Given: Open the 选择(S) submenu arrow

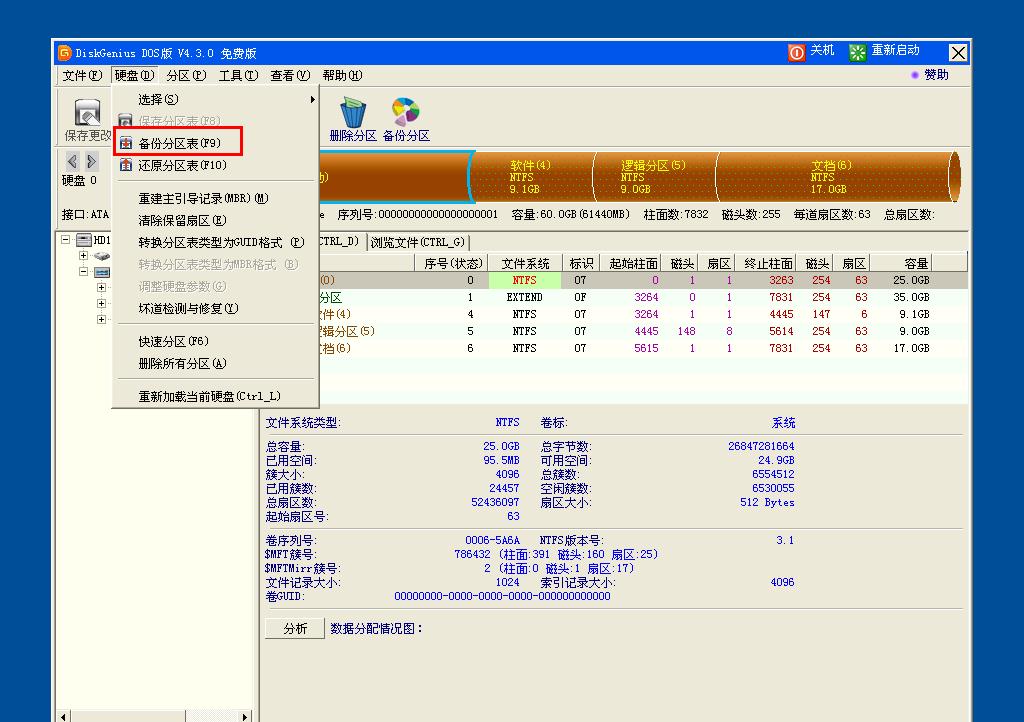Looking at the screenshot, I should (313, 99).
